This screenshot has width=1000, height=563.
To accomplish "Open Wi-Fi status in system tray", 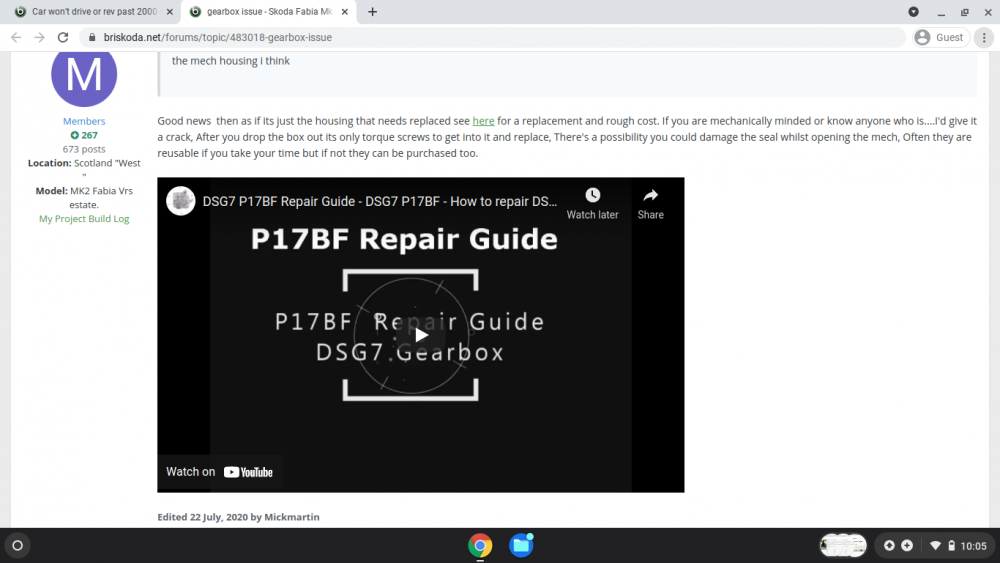I will point(935,546).
